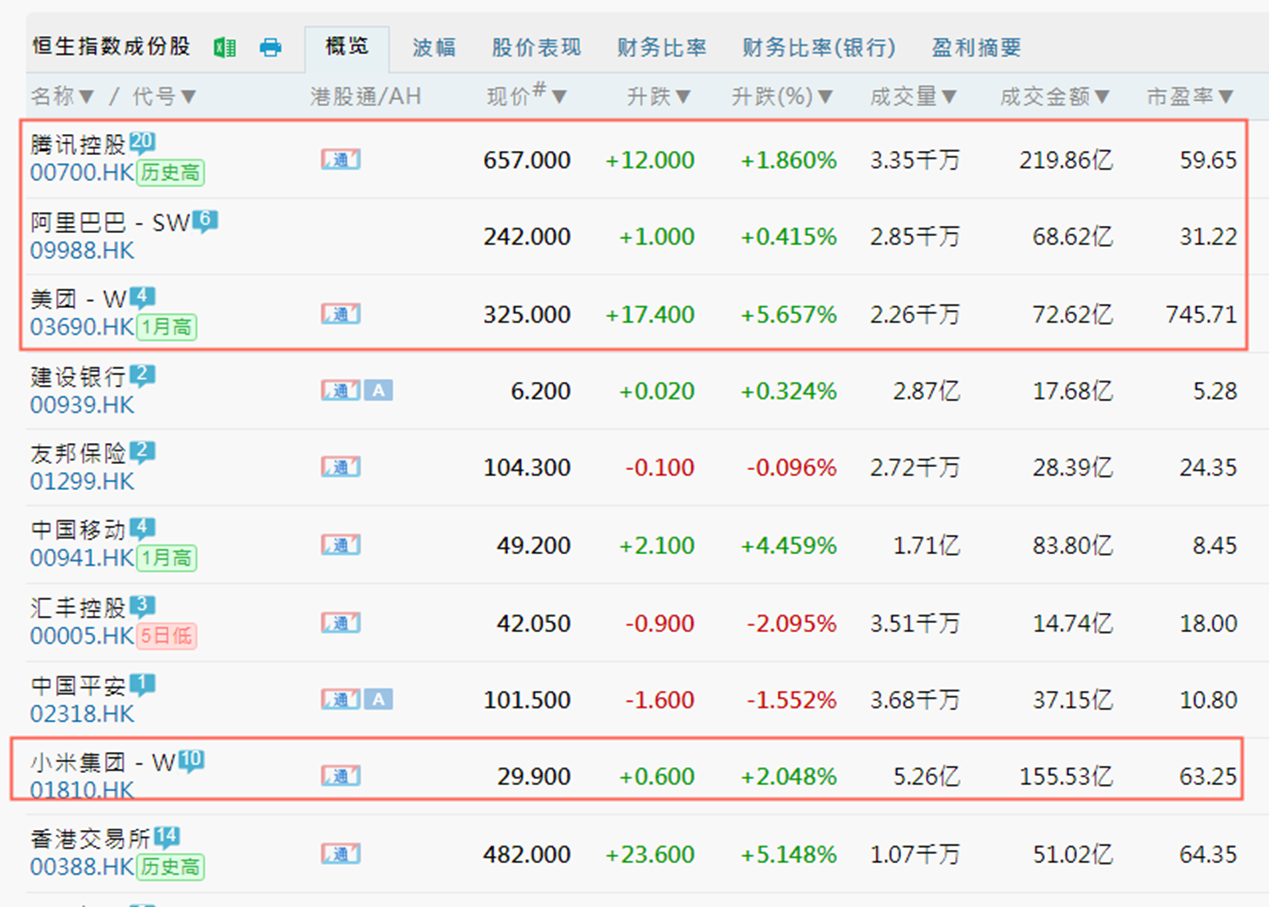Screen dimensions: 1269x907
Task: Click 港股通 icon in 美团 - W row
Action: point(341,314)
